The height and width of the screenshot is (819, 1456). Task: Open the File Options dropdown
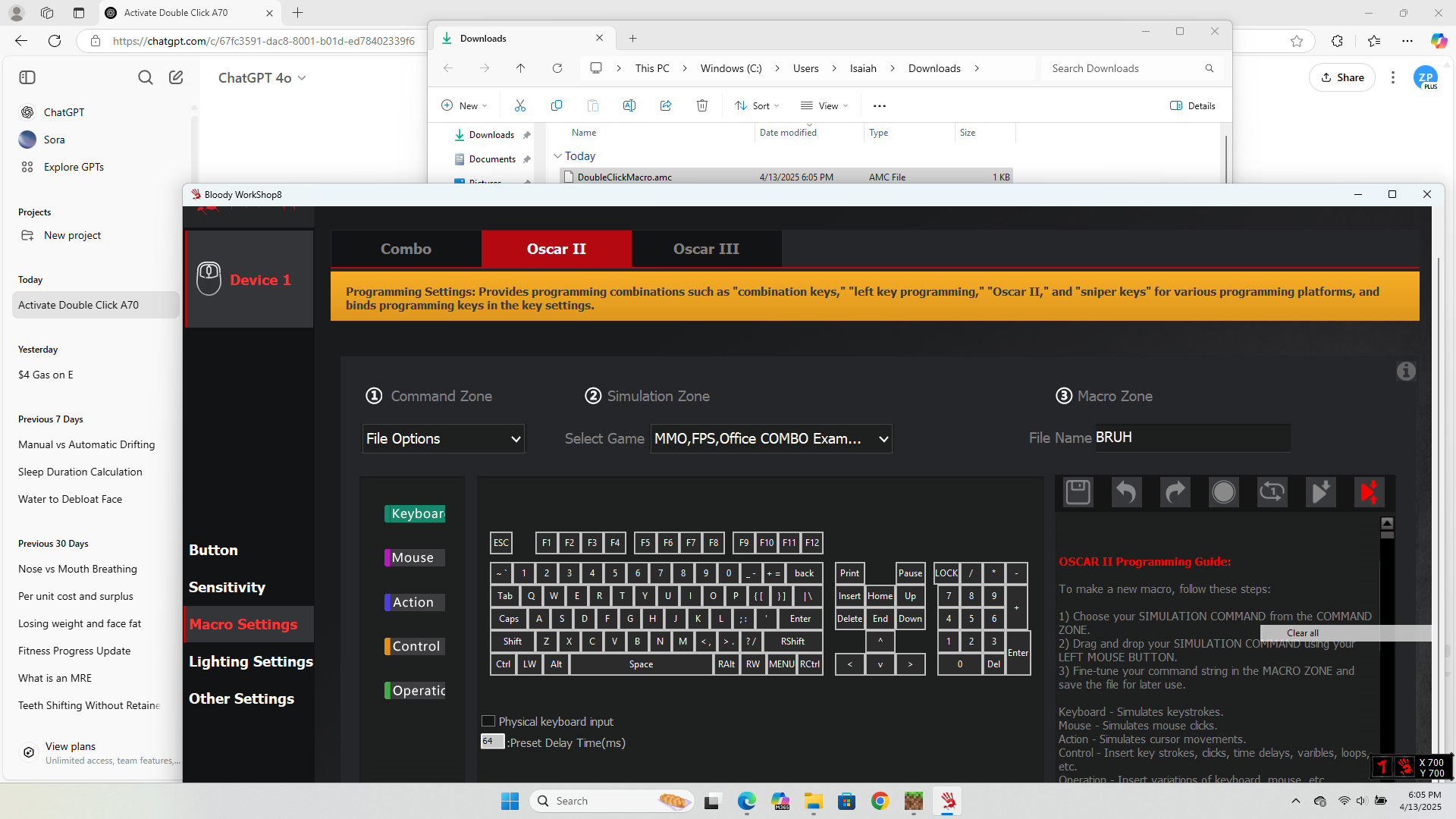pyautogui.click(x=443, y=438)
